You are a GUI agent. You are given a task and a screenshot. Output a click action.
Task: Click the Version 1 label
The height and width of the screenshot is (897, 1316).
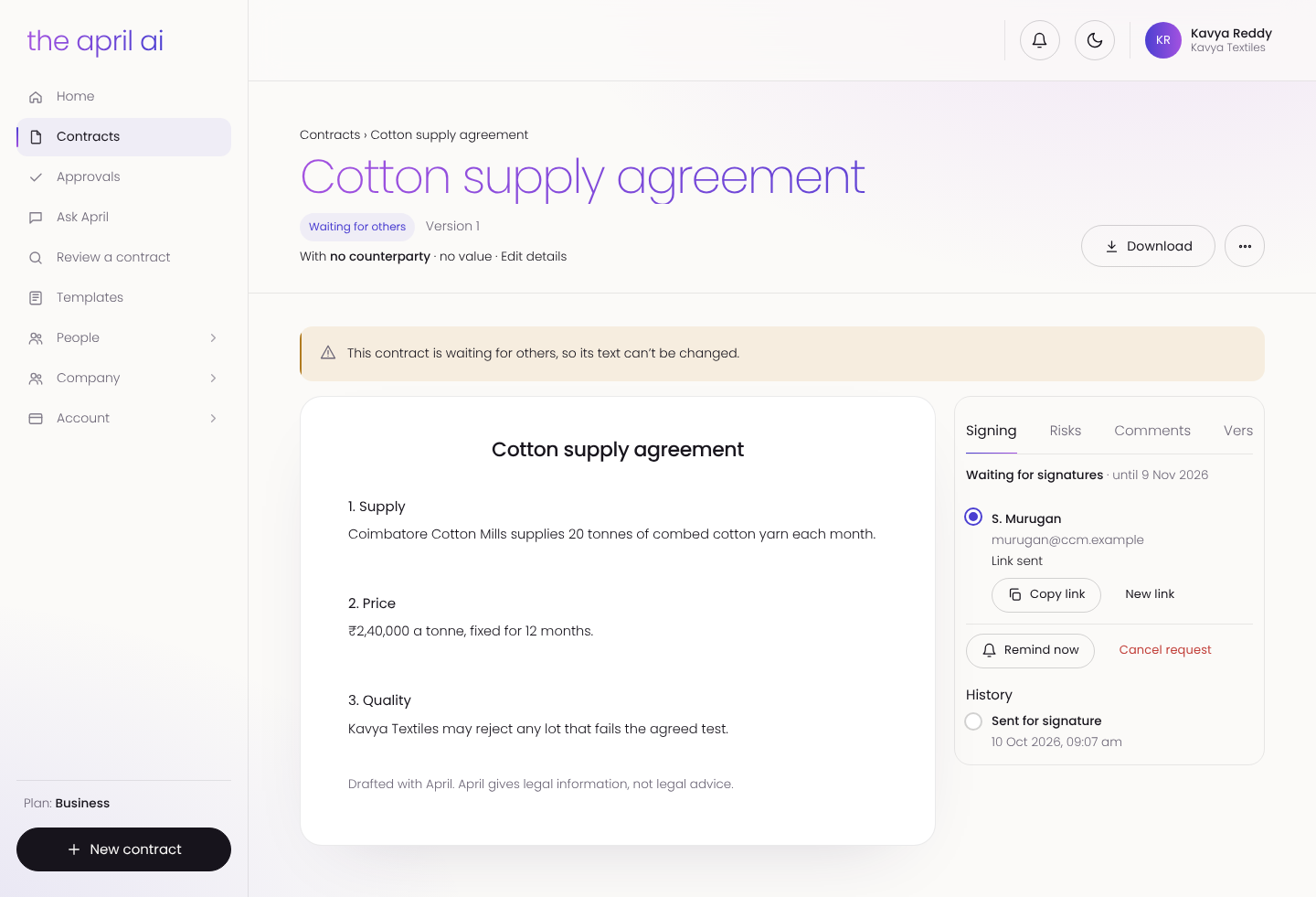(452, 227)
